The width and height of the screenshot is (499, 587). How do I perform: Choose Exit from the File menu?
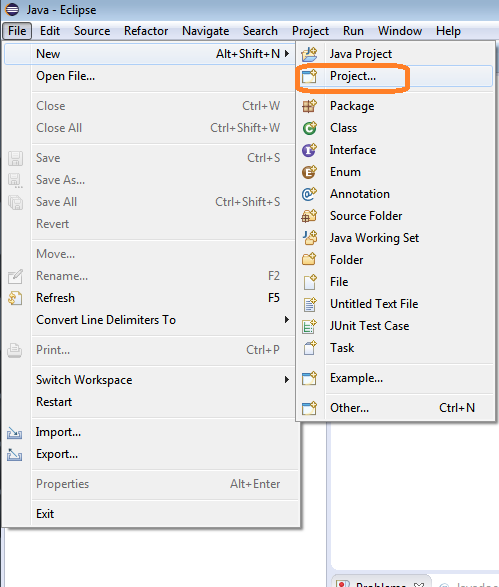coord(149,514)
